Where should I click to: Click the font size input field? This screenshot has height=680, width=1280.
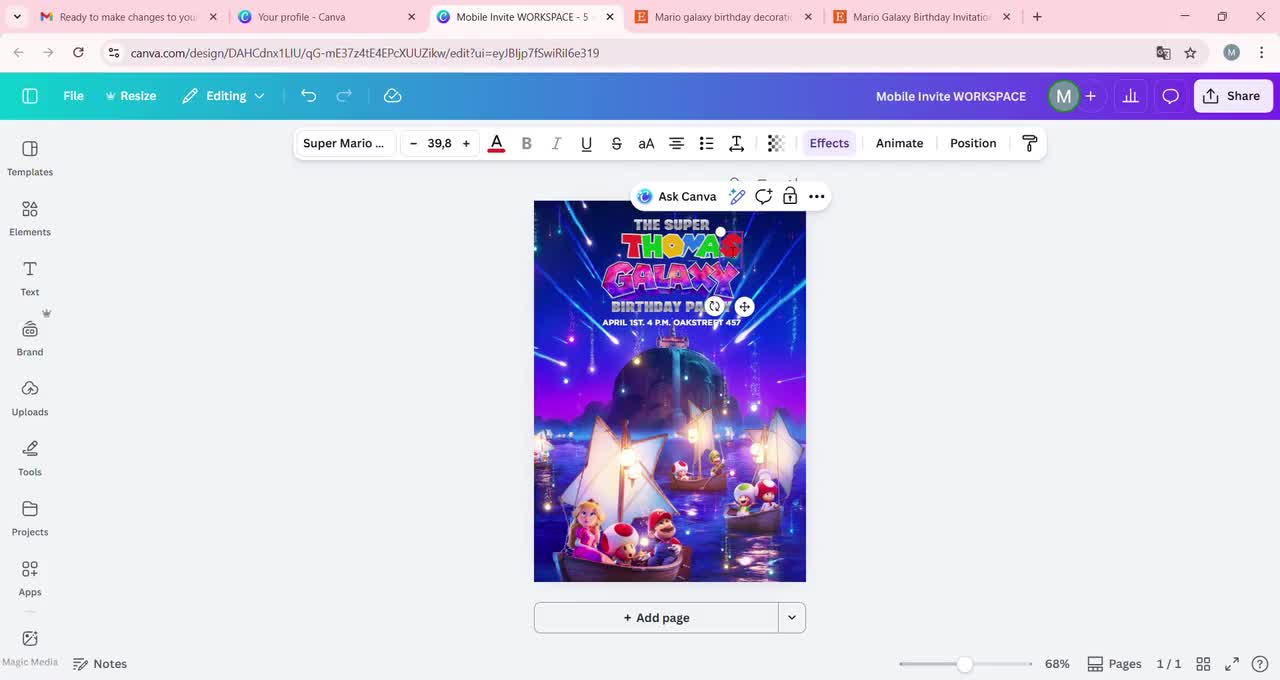click(439, 143)
